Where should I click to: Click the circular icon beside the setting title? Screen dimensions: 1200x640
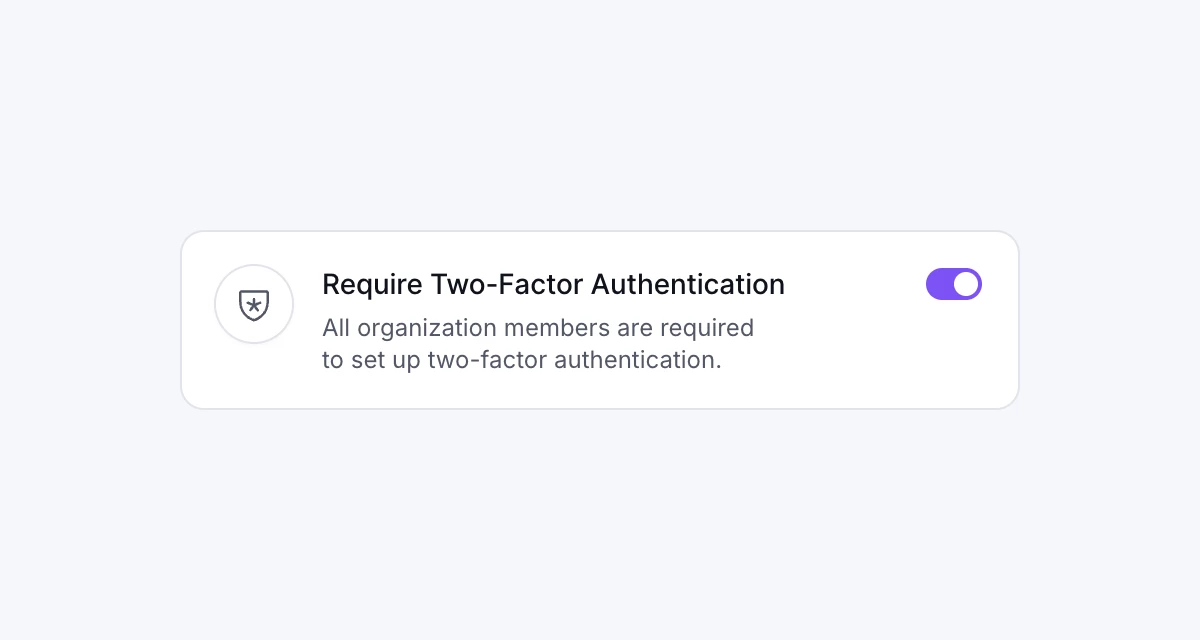(254, 304)
